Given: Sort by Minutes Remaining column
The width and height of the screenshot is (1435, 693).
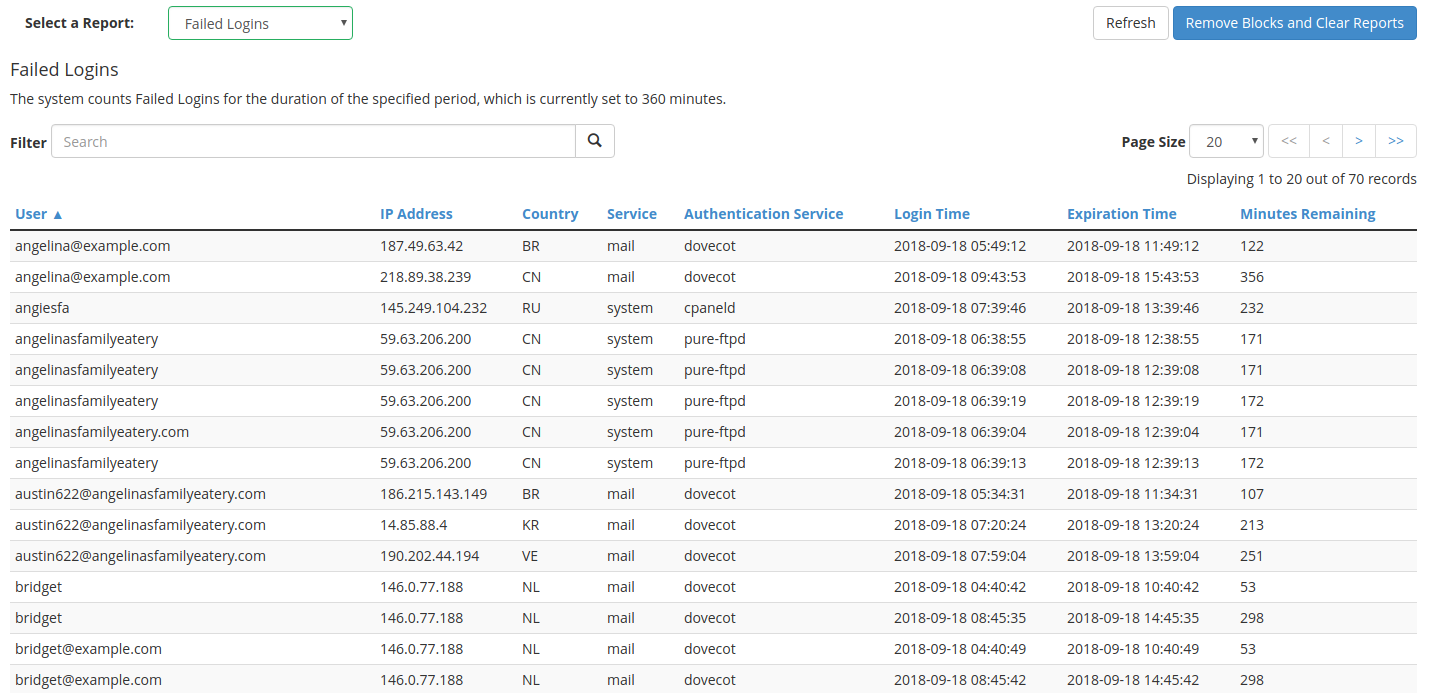Looking at the screenshot, I should [1307, 214].
